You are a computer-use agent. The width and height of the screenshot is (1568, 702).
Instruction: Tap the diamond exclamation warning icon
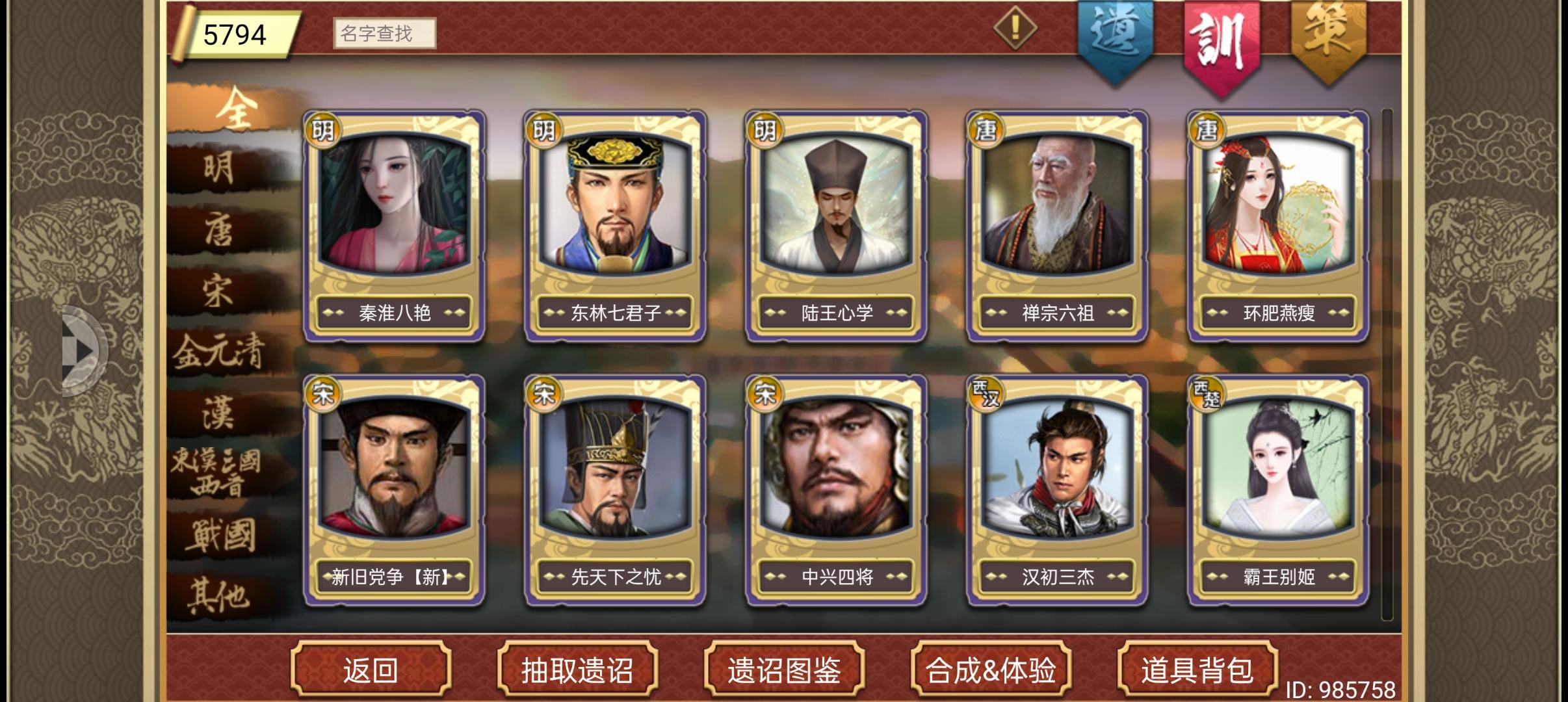[x=1015, y=27]
